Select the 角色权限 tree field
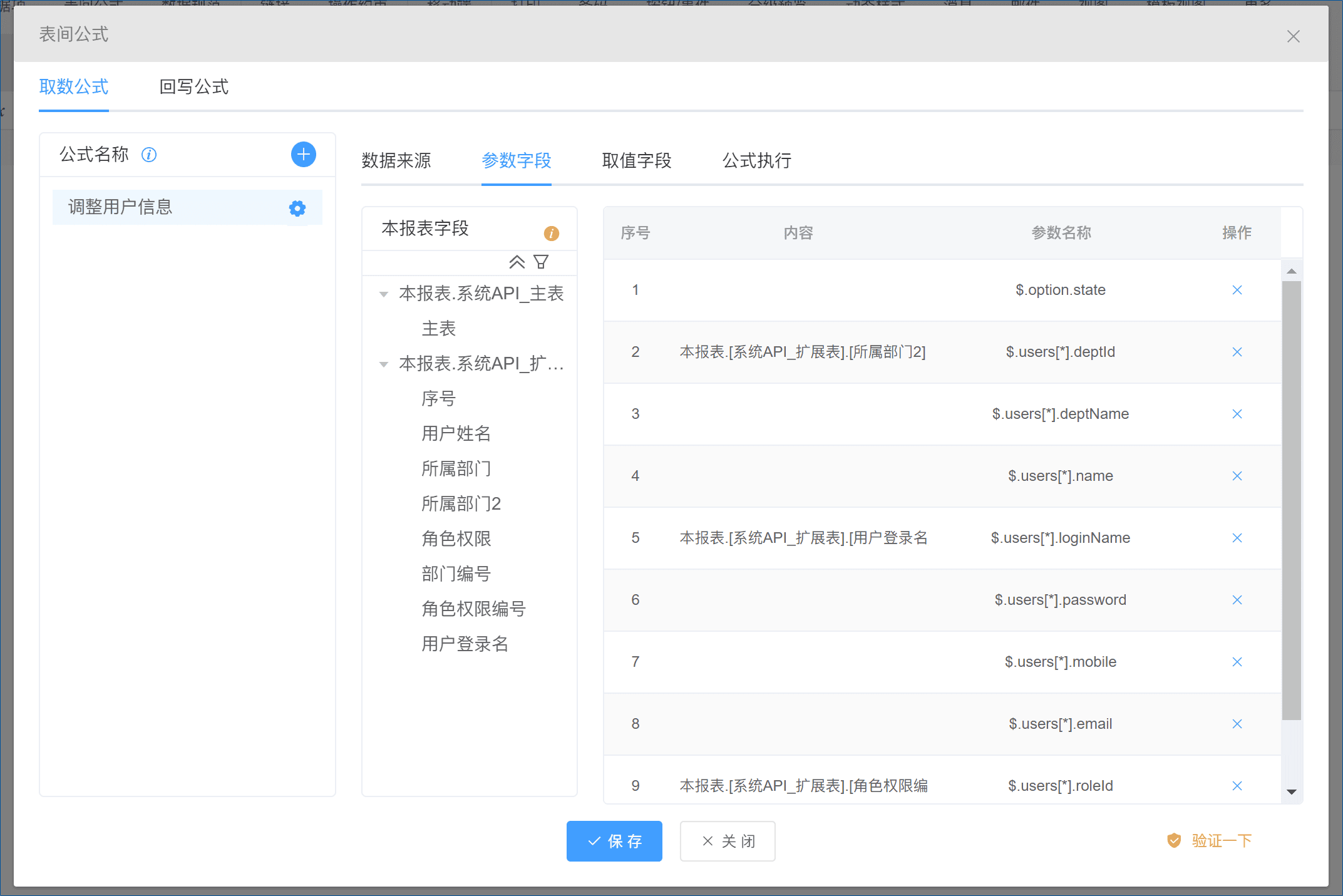 456,539
